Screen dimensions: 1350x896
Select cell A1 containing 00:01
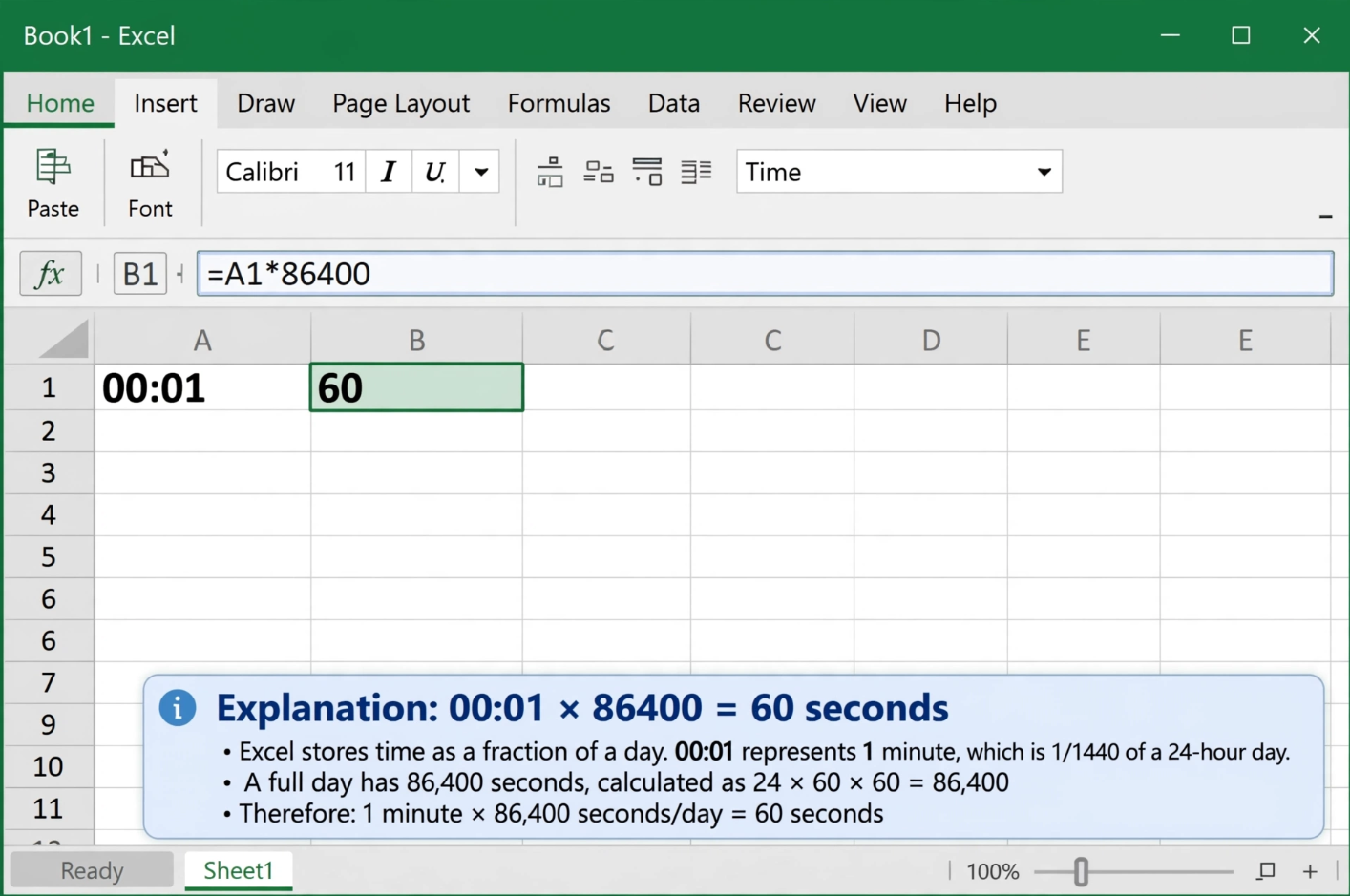pos(202,387)
